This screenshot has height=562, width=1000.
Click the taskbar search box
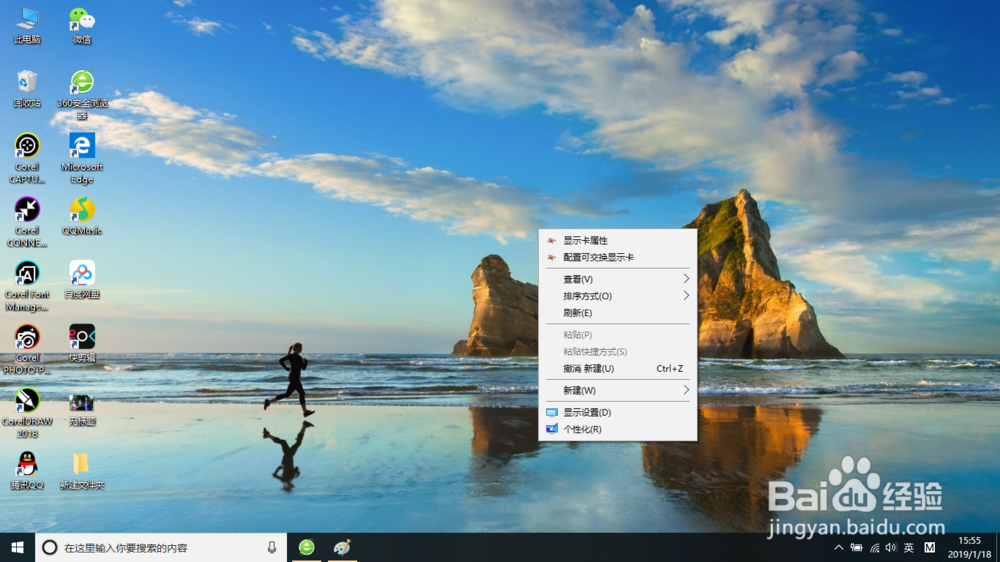pos(161,547)
